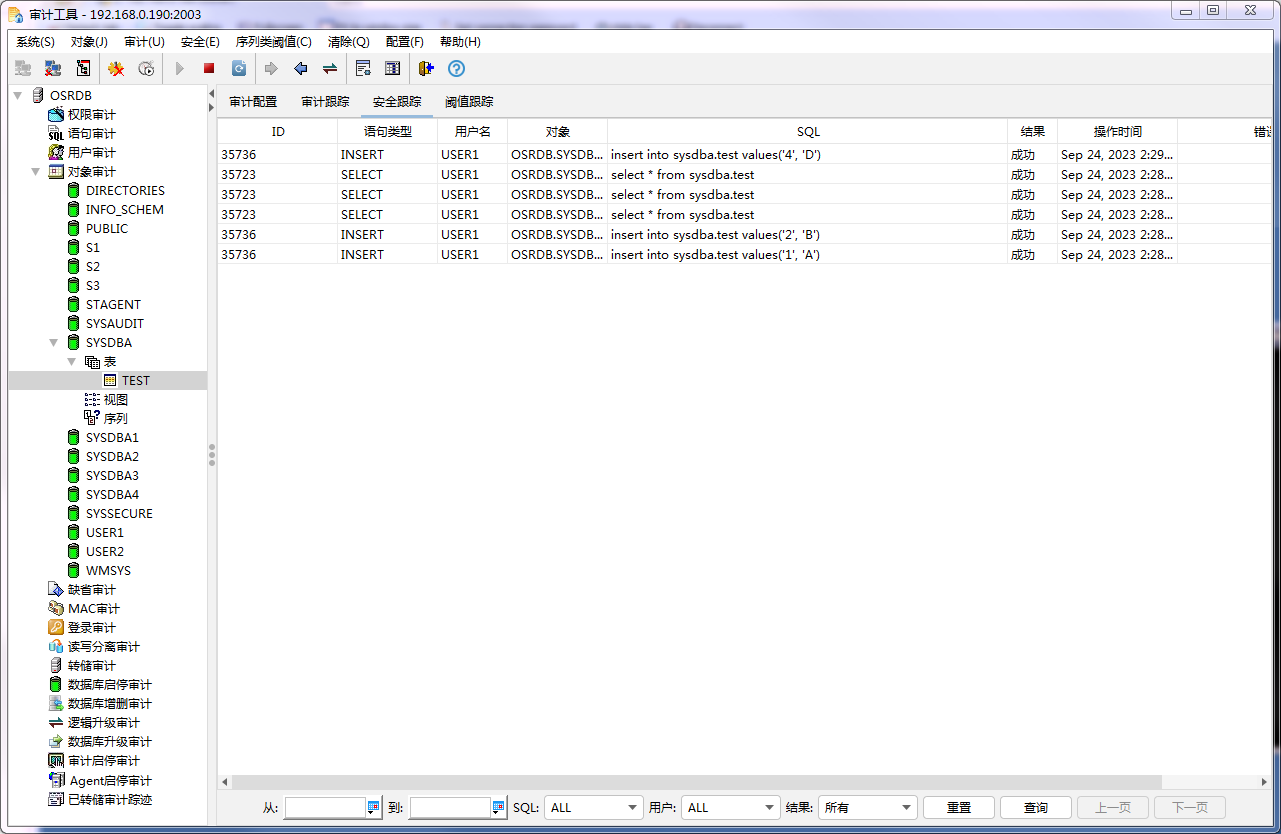Screen dimensions: 1281x834
Task: Click the blue left arrow toolbar icon
Action: tap(300, 69)
